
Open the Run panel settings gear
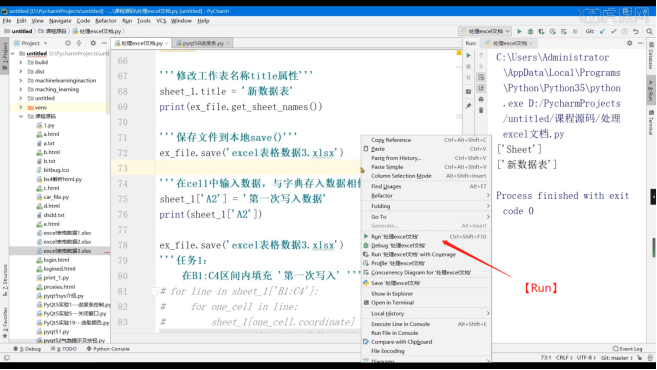[x=629, y=43]
